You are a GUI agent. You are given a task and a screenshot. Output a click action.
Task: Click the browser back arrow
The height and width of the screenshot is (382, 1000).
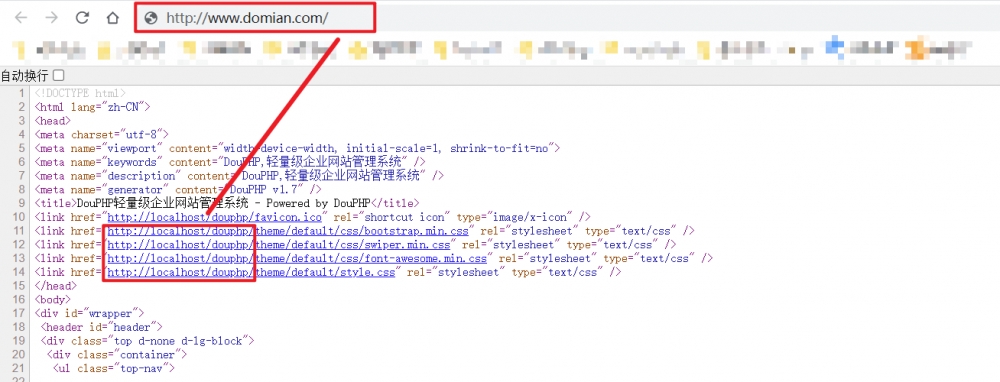pos(21,18)
